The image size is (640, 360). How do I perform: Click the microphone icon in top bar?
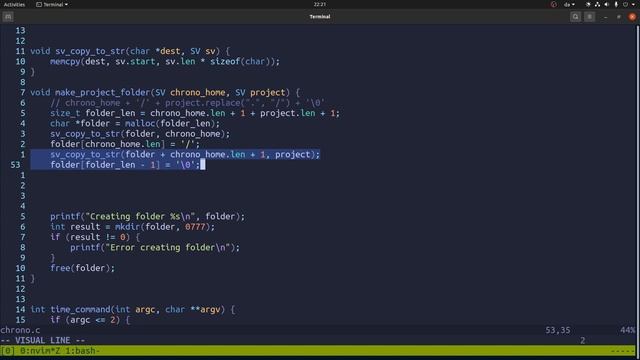click(x=616, y=4)
